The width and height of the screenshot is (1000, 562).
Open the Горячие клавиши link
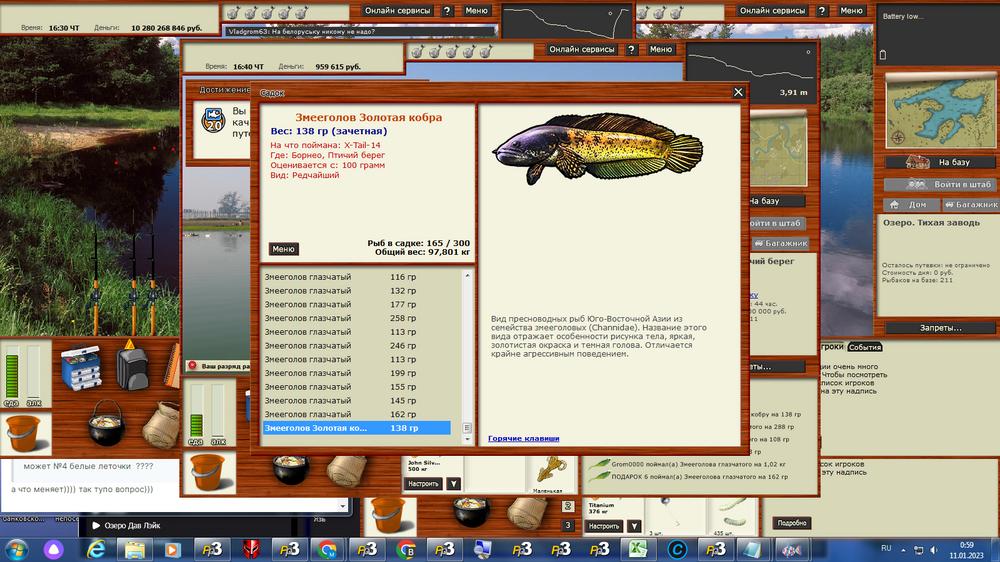(x=524, y=438)
